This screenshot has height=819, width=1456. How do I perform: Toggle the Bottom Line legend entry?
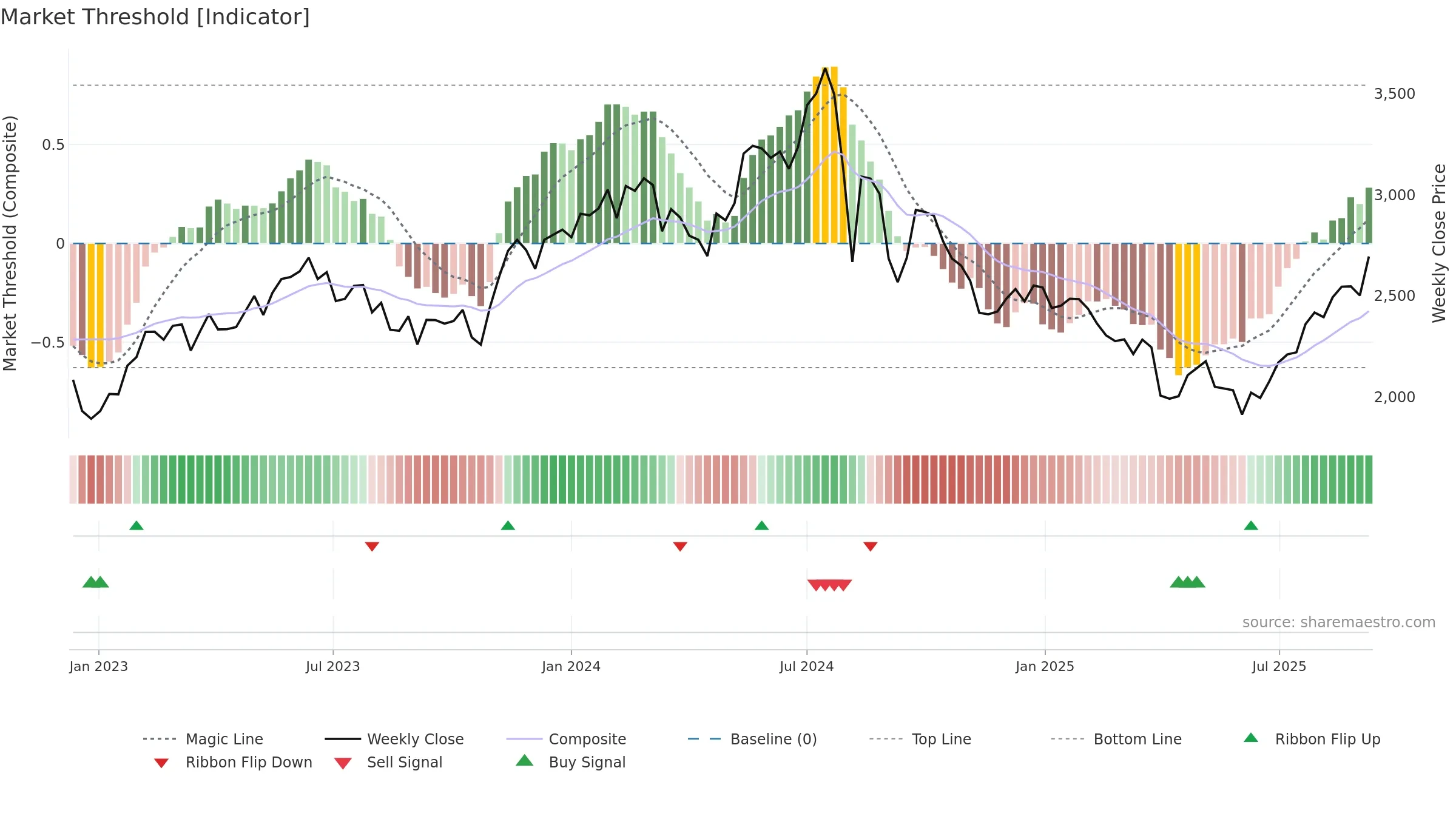pos(1116,739)
